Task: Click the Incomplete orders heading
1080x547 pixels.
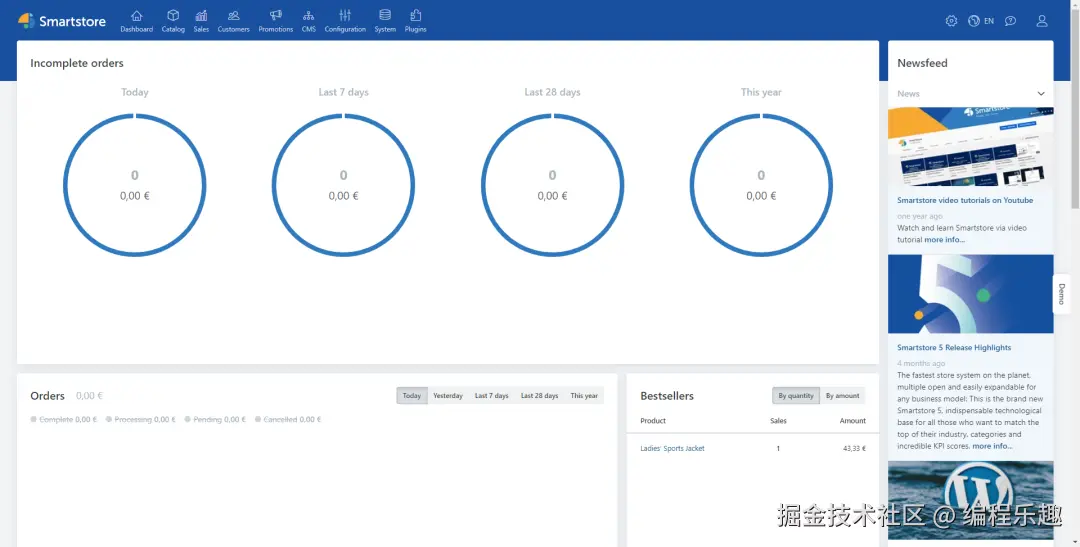Action: (77, 63)
